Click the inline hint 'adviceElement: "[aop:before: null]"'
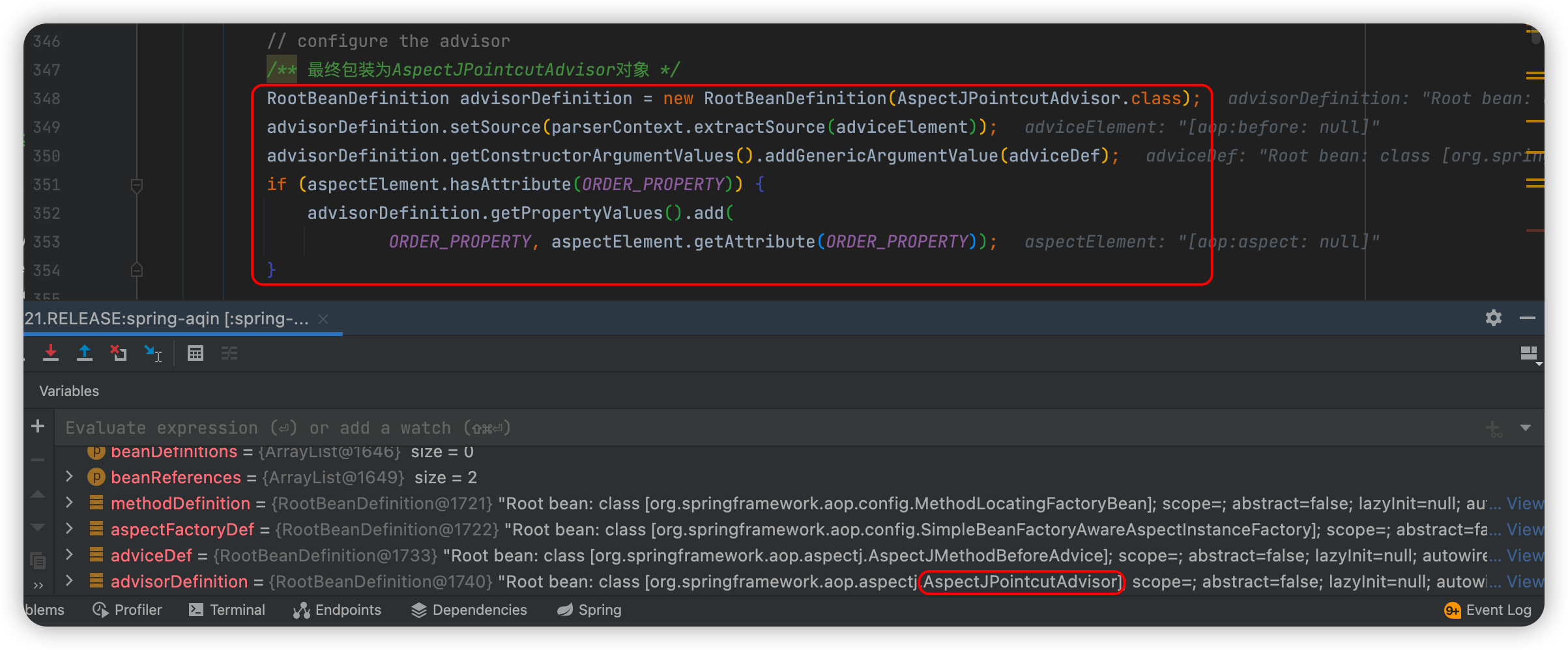The width and height of the screenshot is (1568, 650). coord(1202,127)
